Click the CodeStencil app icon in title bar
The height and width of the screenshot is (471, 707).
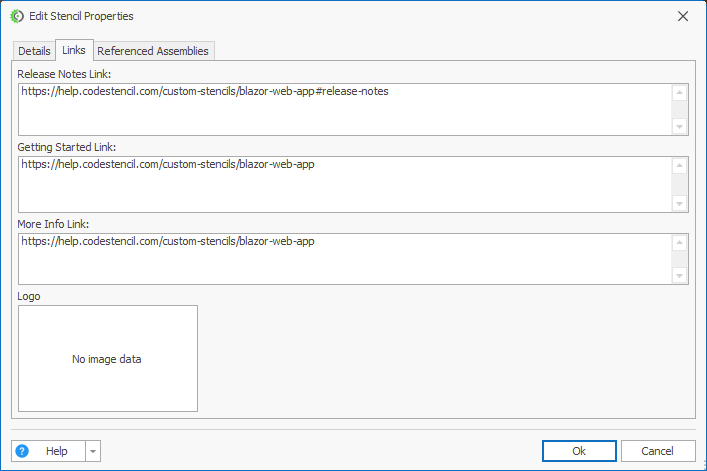pyautogui.click(x=17, y=16)
